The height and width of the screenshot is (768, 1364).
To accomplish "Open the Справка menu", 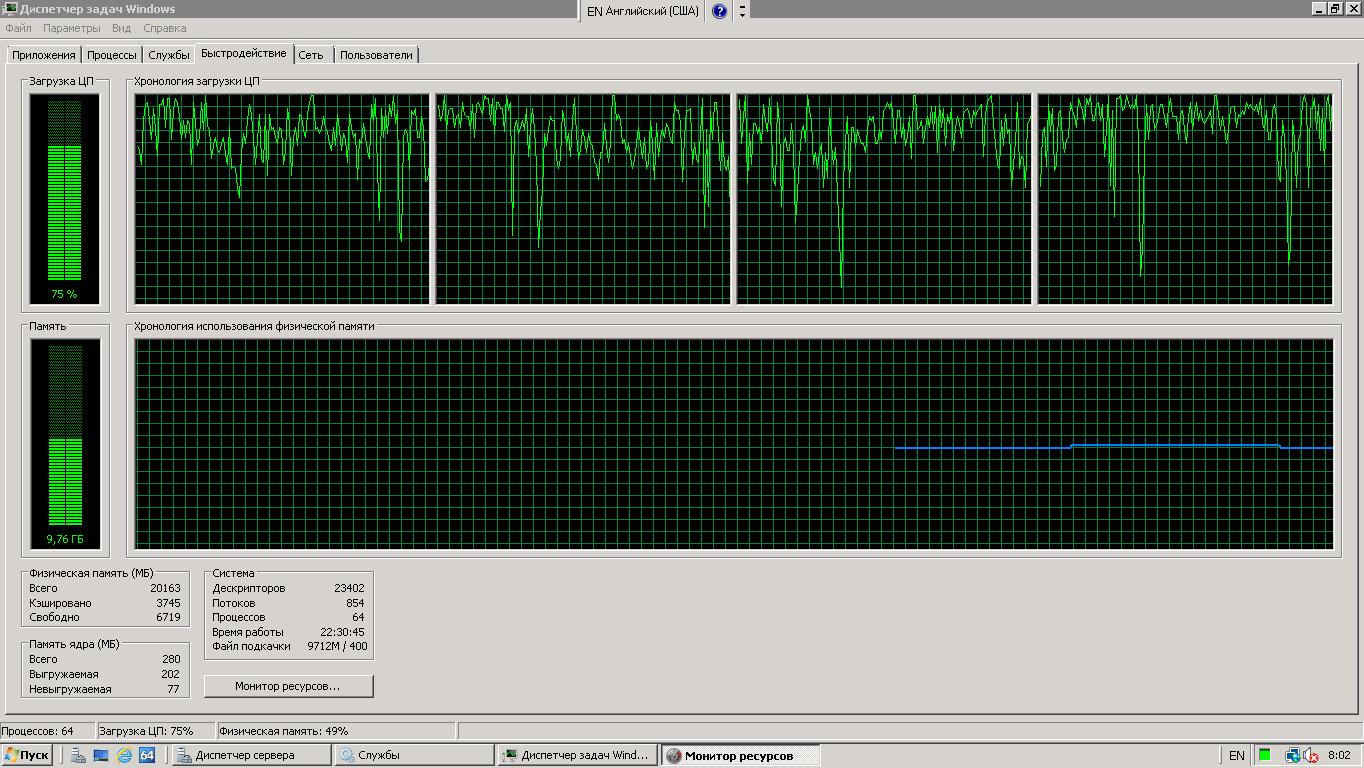I will pos(164,28).
